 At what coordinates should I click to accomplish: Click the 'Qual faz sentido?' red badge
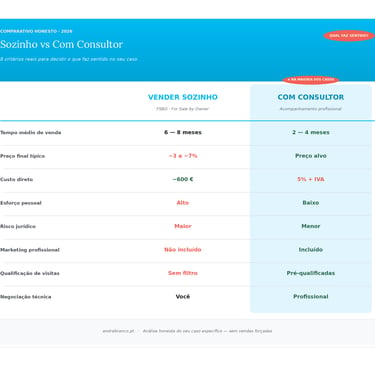coord(349,36)
